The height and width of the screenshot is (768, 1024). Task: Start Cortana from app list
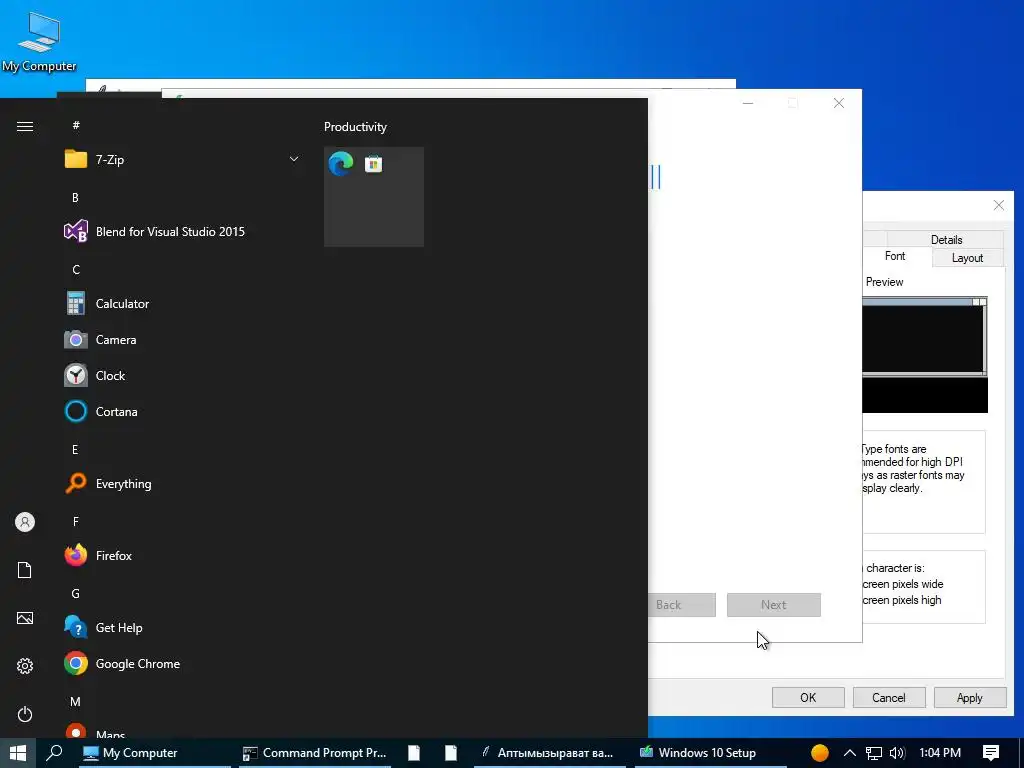[182, 411]
